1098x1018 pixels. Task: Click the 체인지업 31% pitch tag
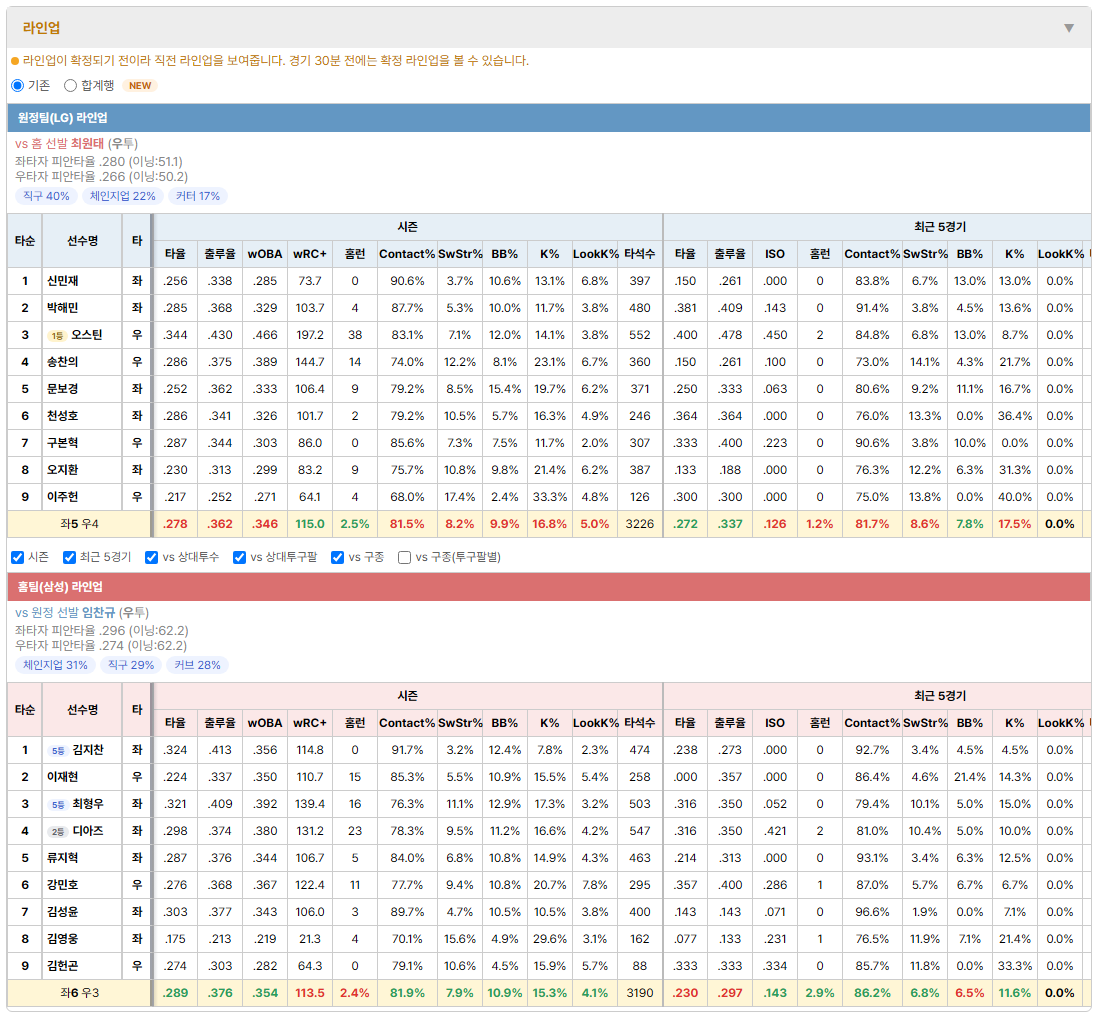click(55, 665)
